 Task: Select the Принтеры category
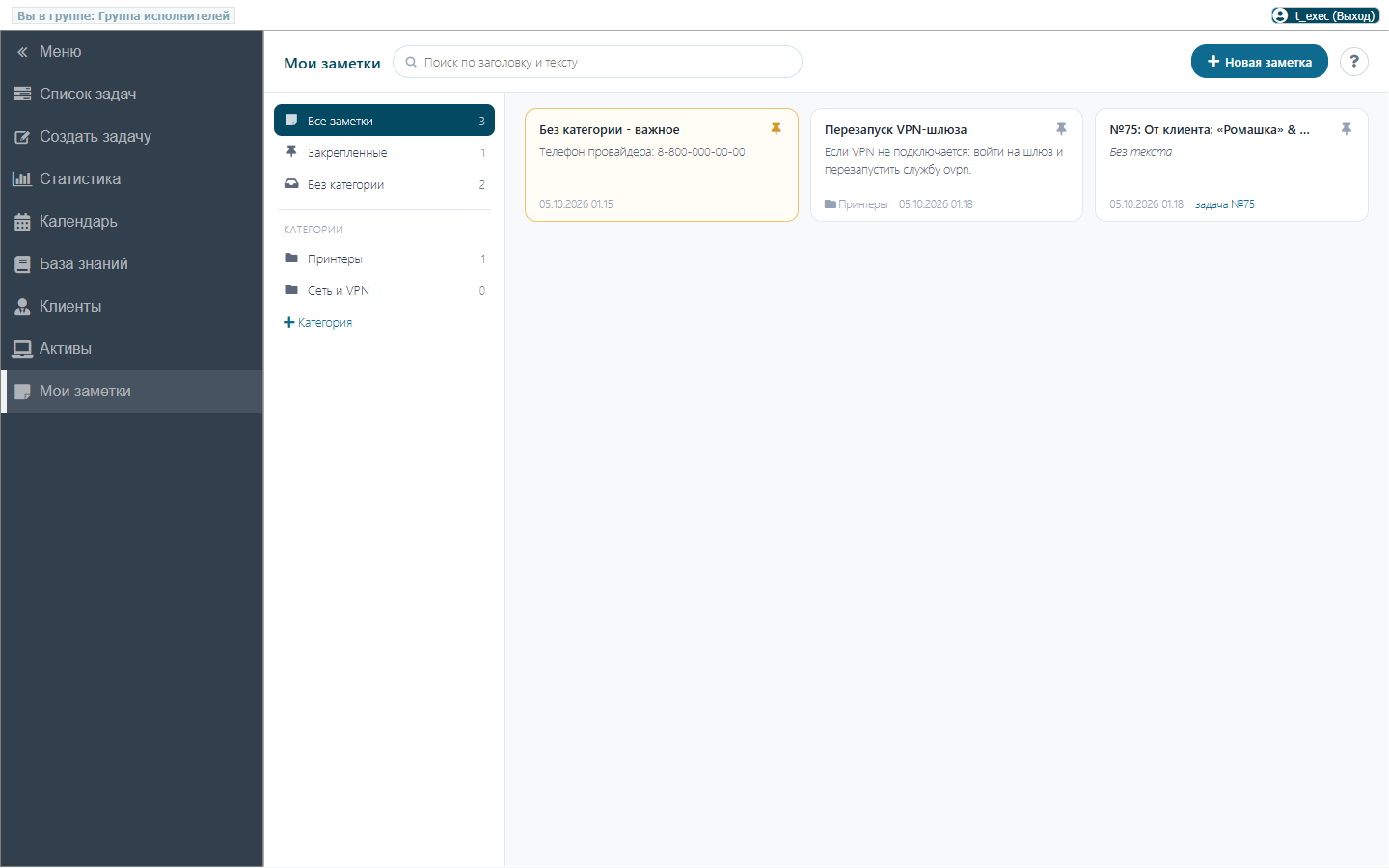coord(384,258)
